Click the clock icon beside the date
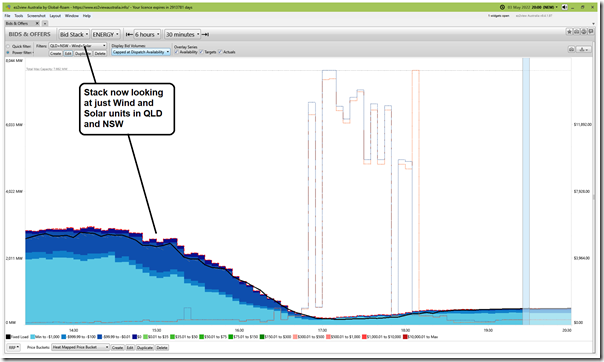Viewport: 604px width, 362px height. (x=502, y=7)
